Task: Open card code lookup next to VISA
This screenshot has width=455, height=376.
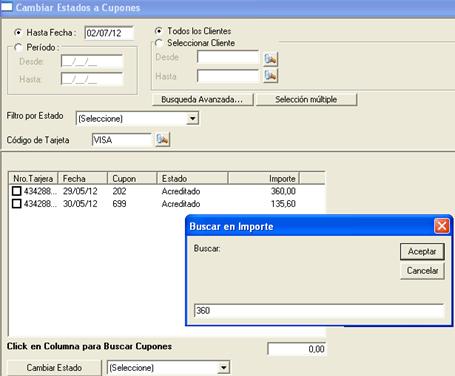Action: [x=163, y=139]
